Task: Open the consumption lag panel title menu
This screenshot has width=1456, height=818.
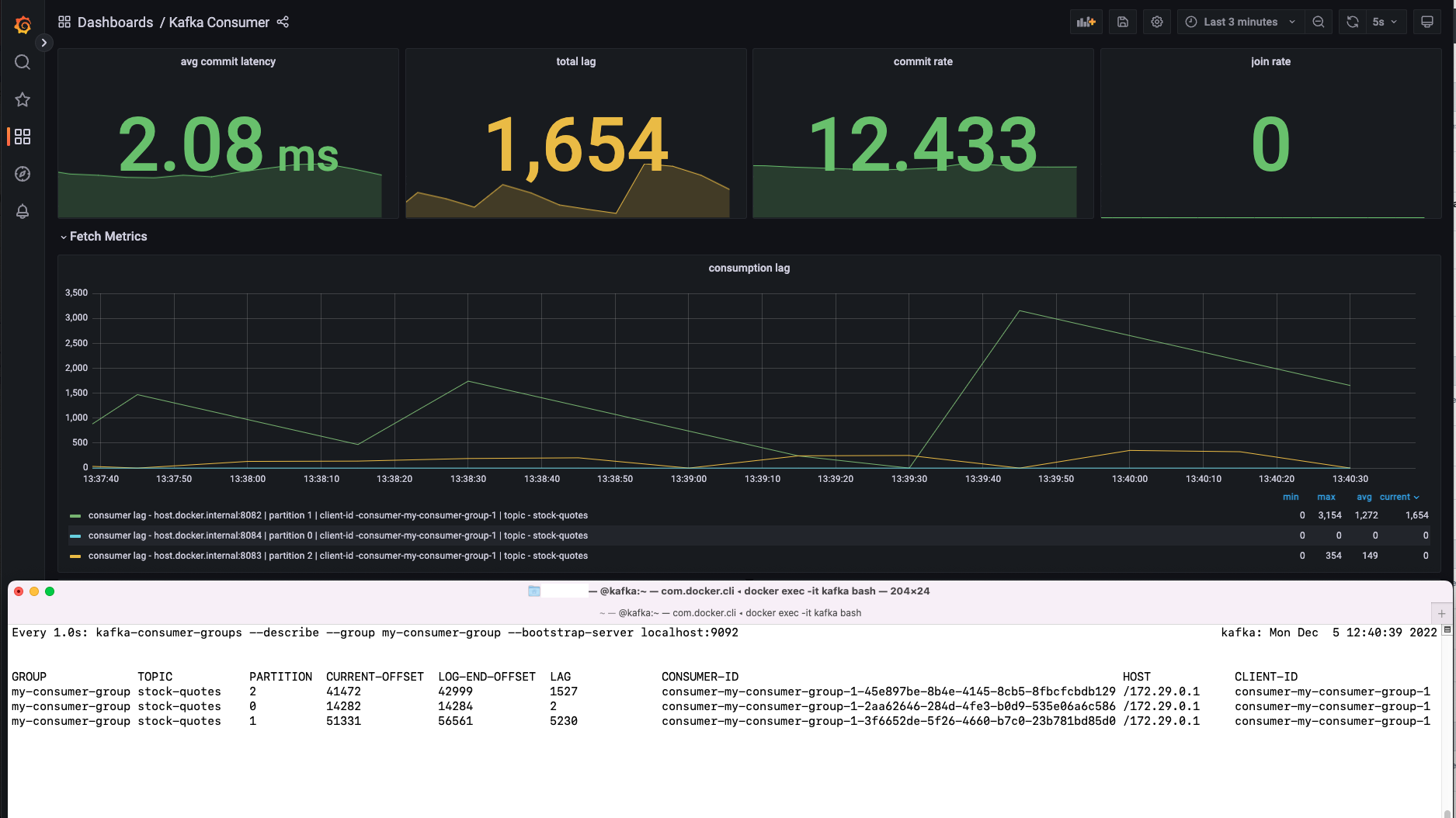Action: point(749,268)
